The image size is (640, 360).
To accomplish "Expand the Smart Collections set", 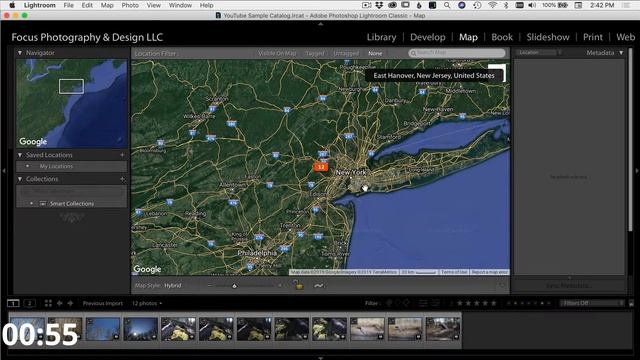I will [31, 203].
